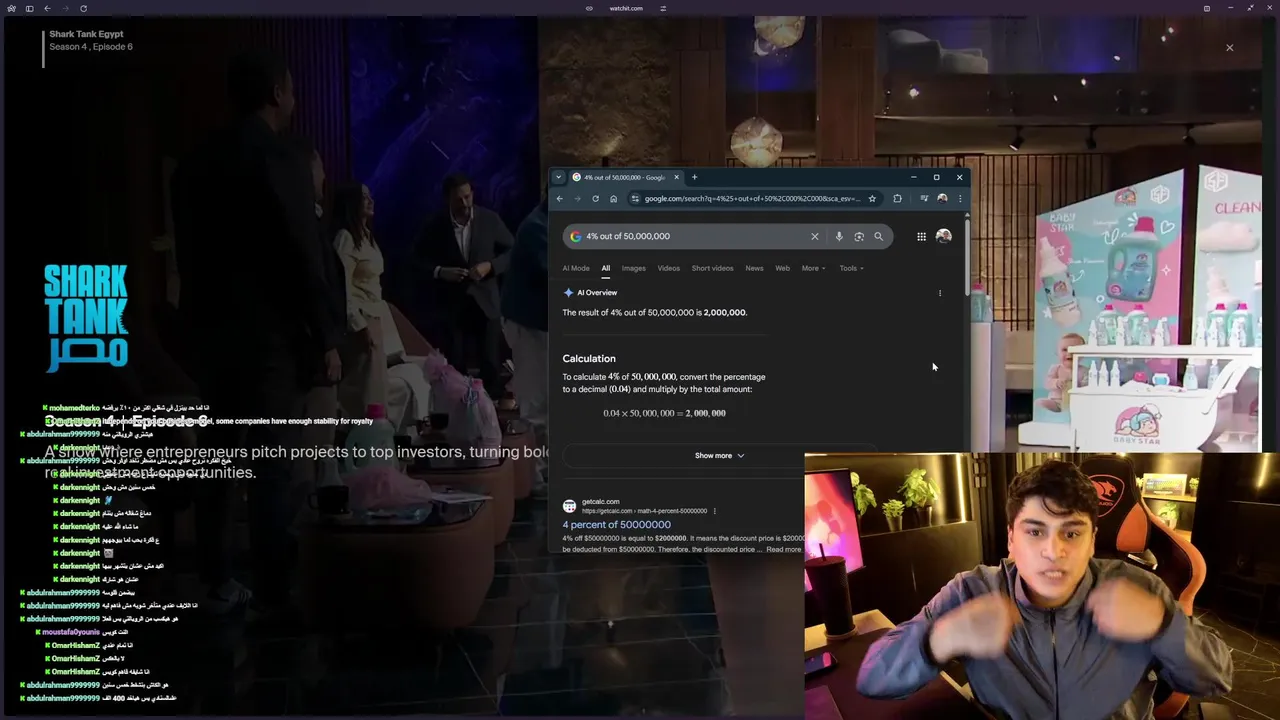This screenshot has height=720, width=1280.
Task: View site information icon in address bar
Action: [635, 198]
